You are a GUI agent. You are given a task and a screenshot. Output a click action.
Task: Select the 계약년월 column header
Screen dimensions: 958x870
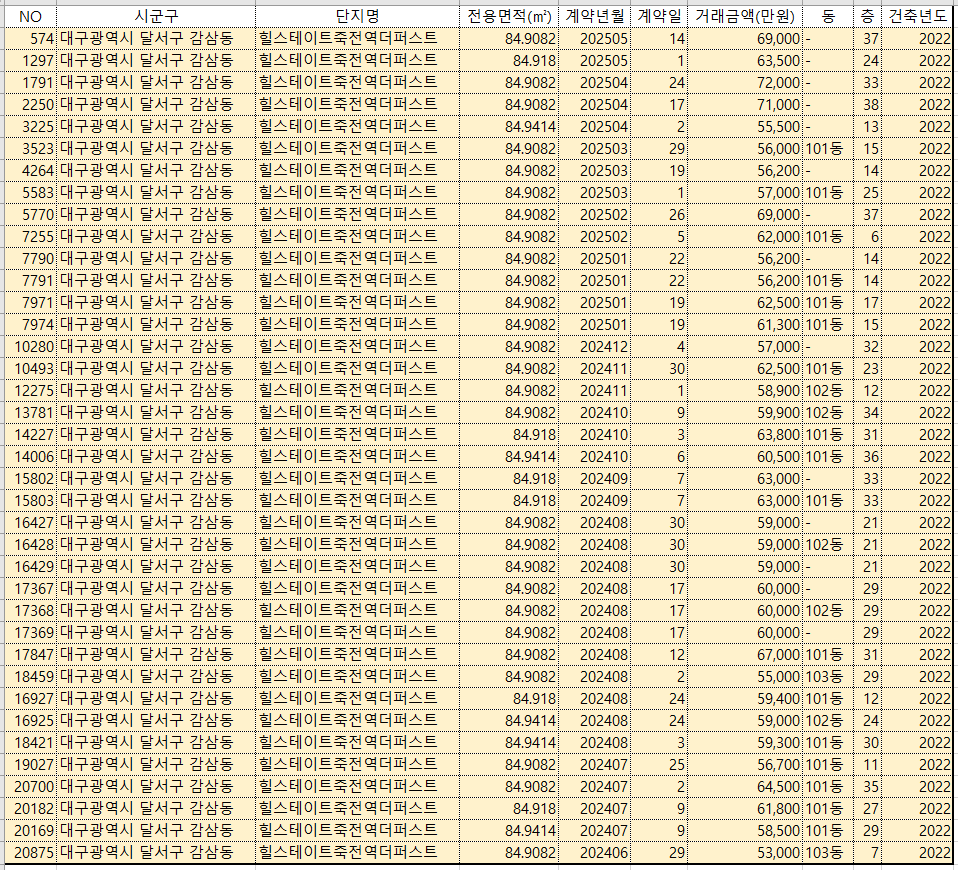pos(594,16)
